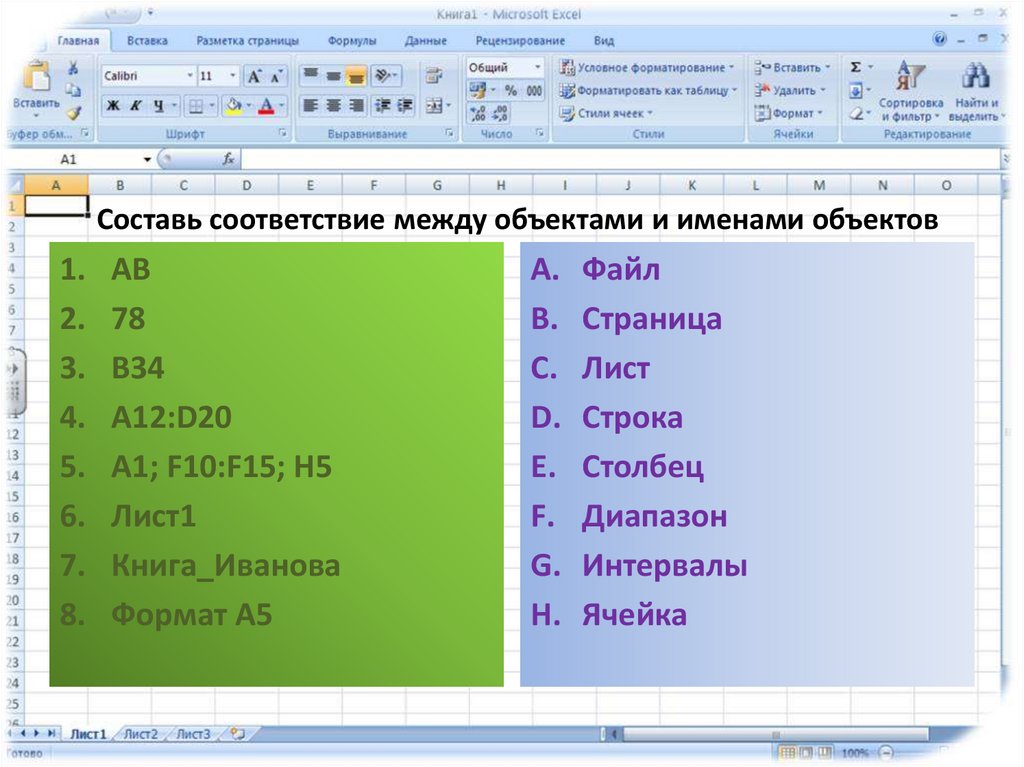Open the Вид ribbon tab
Image resolution: width=1024 pixels, height=767 pixels.
604,41
